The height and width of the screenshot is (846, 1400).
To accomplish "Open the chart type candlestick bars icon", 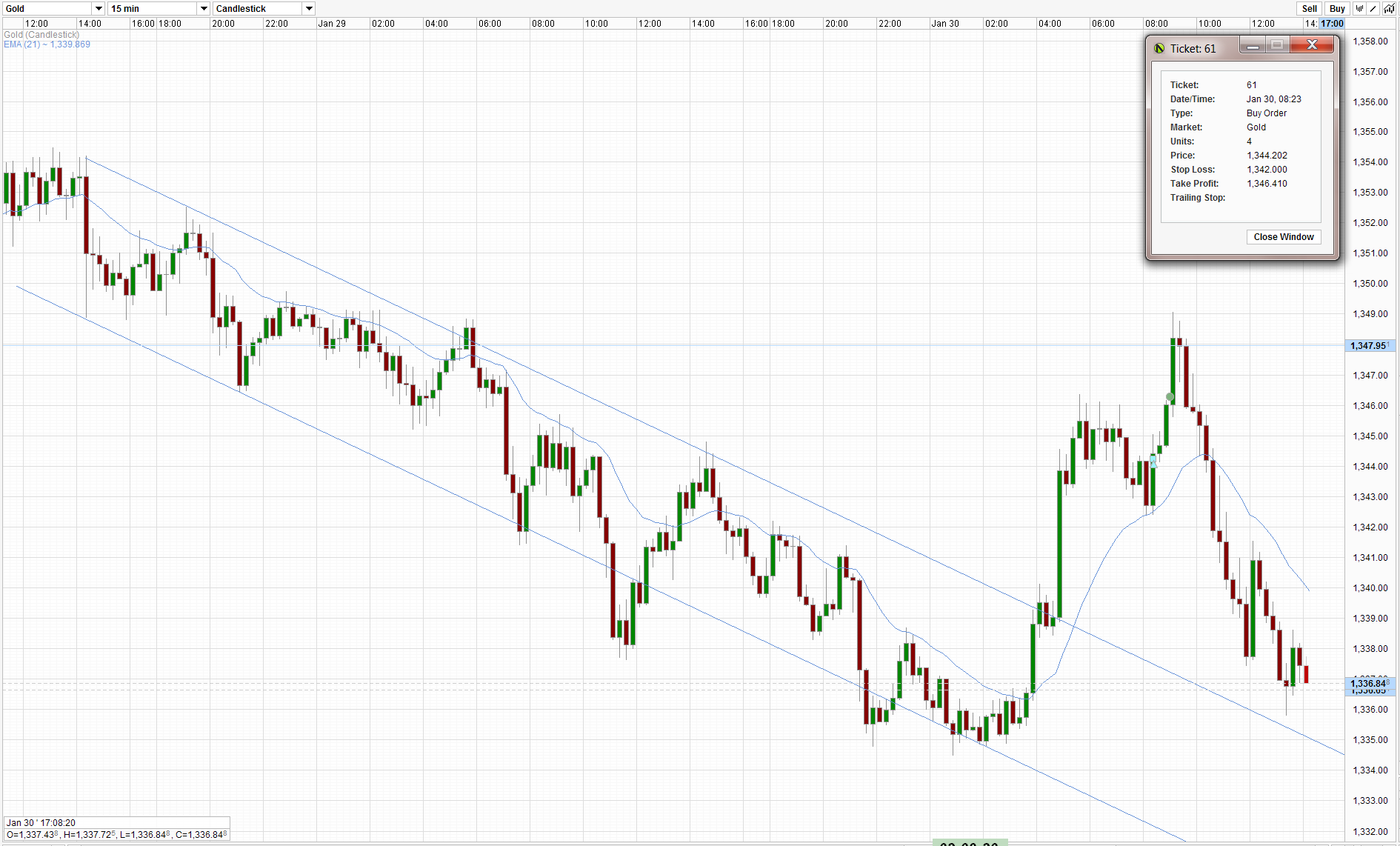I will coord(1359,8).
